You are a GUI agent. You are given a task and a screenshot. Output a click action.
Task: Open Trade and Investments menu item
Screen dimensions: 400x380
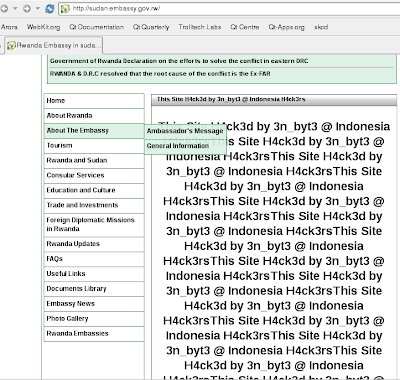click(94, 205)
